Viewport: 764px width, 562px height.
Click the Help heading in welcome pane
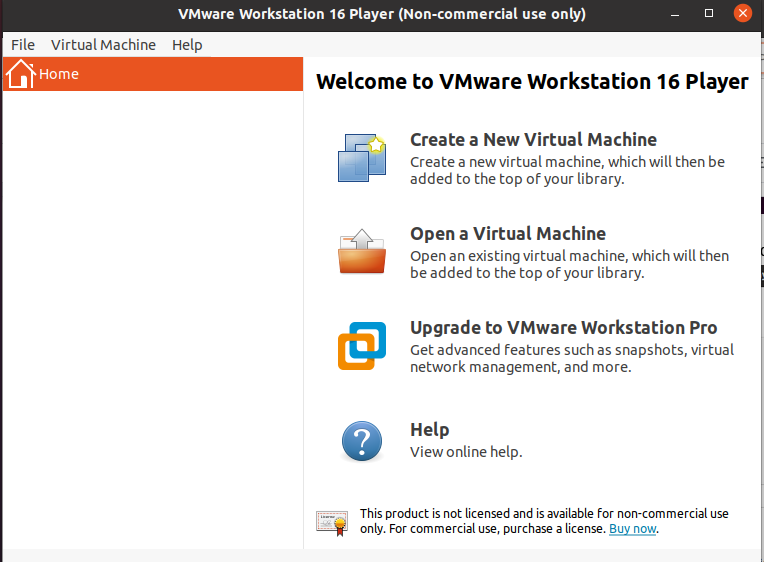(430, 429)
